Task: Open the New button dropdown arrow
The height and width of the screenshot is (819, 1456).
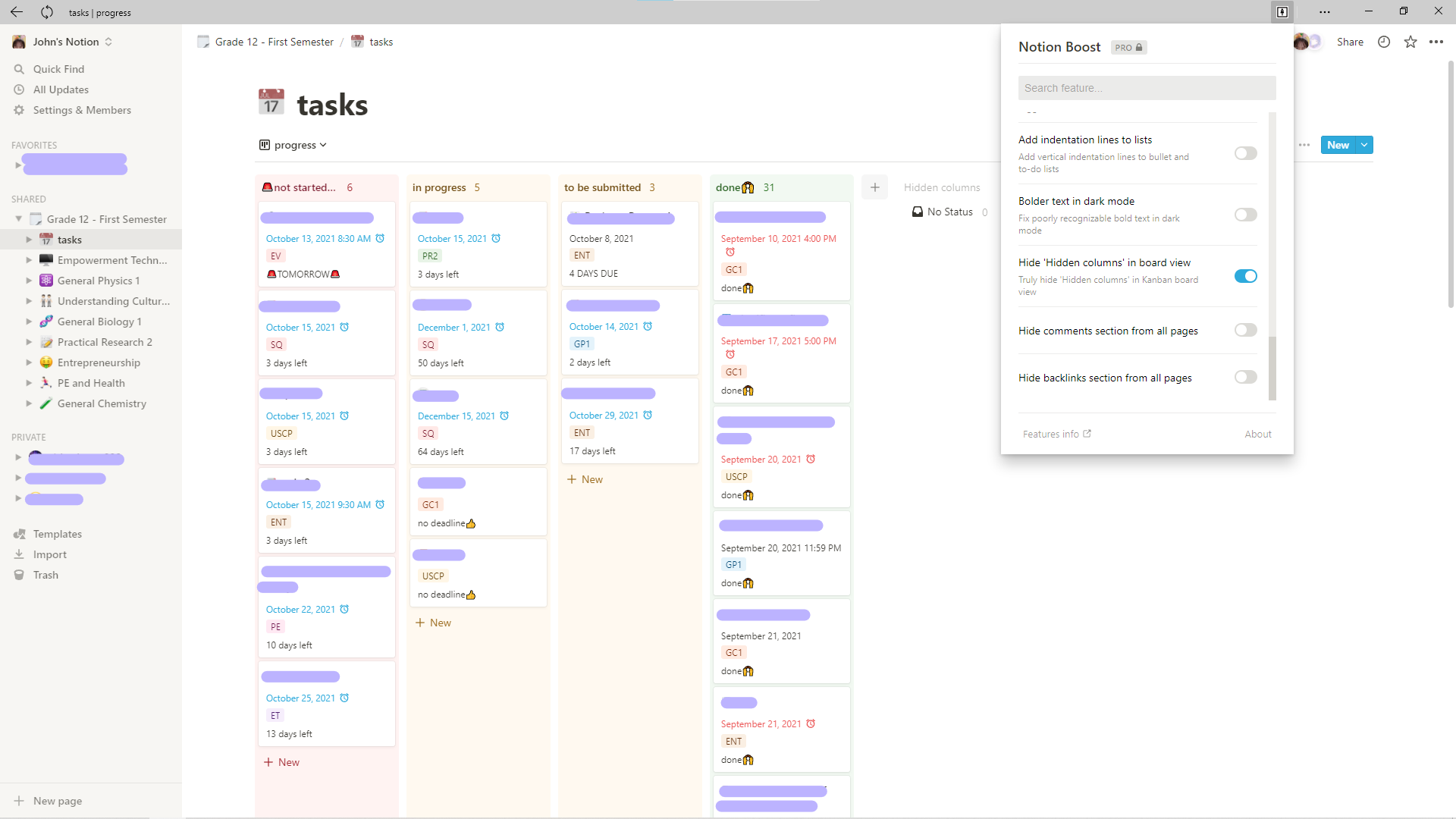Action: click(1363, 145)
